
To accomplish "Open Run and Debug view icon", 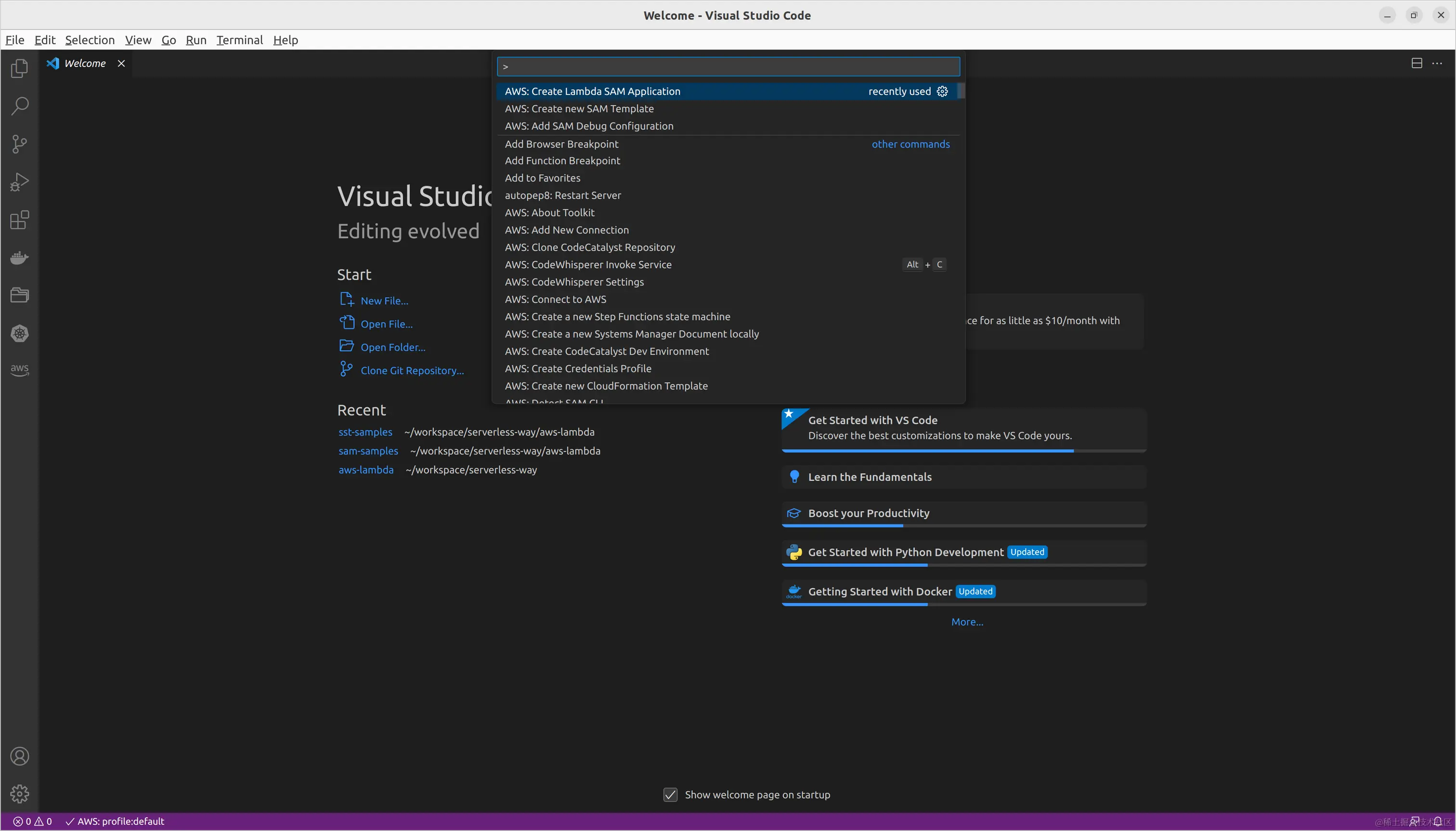I will 19,182.
